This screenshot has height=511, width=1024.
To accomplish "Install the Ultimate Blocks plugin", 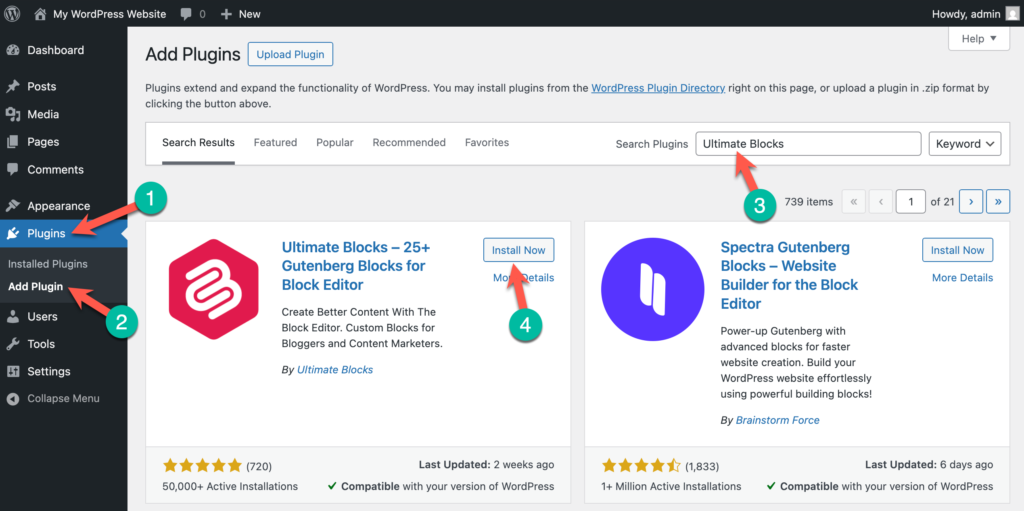I will (518, 250).
